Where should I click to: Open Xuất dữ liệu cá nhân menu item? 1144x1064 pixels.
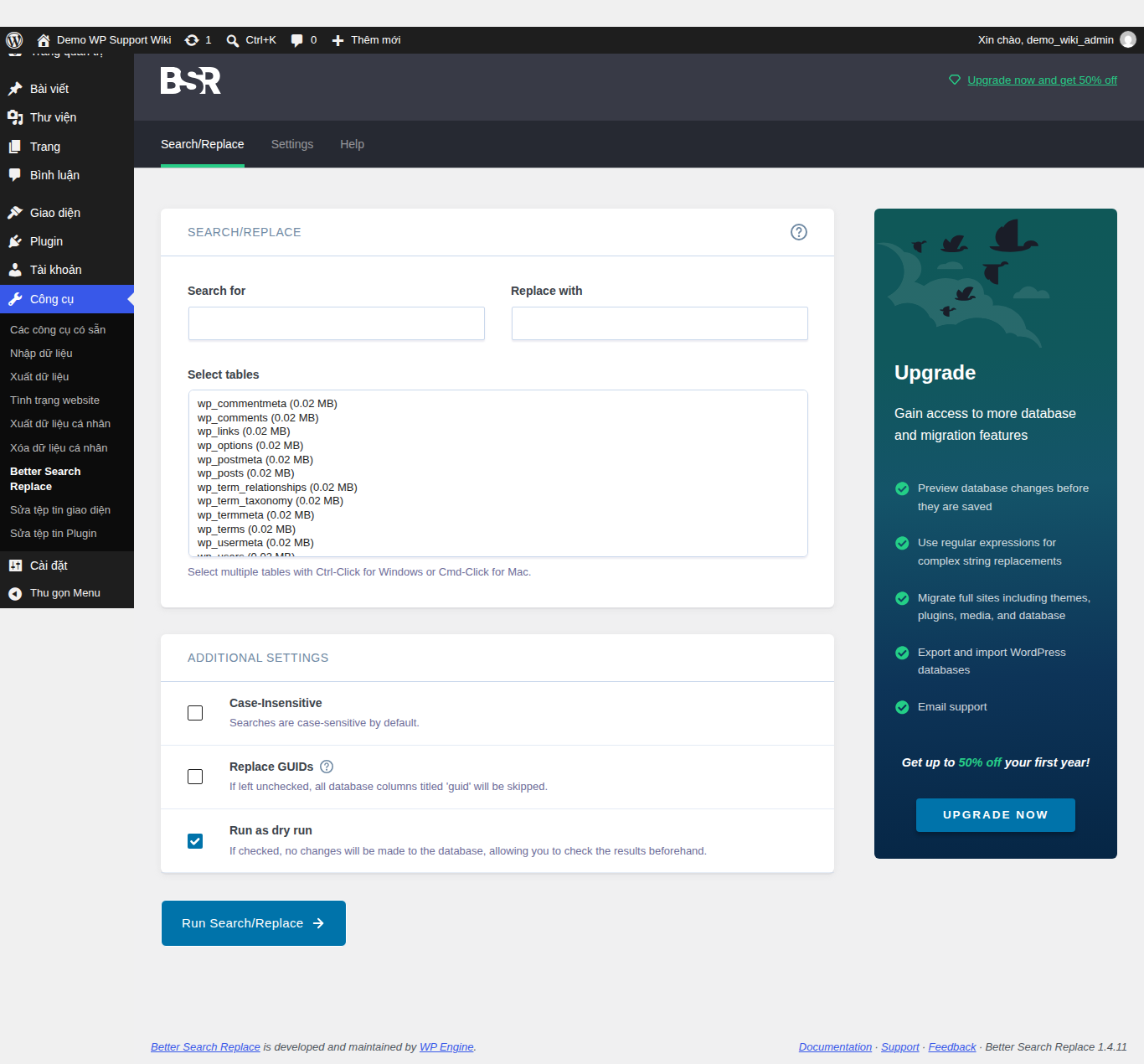point(60,424)
